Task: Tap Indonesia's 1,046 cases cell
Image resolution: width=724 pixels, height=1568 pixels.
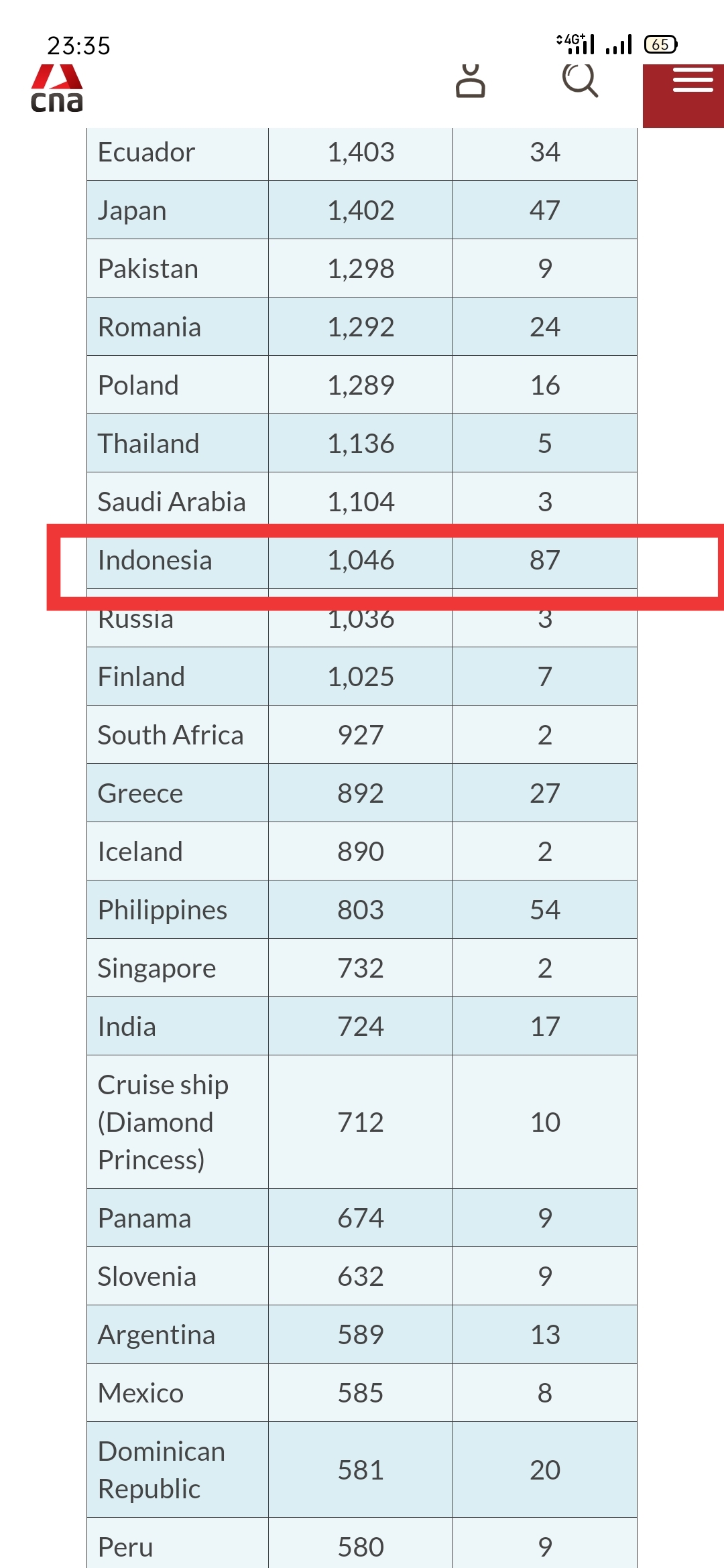Action: pos(361,560)
